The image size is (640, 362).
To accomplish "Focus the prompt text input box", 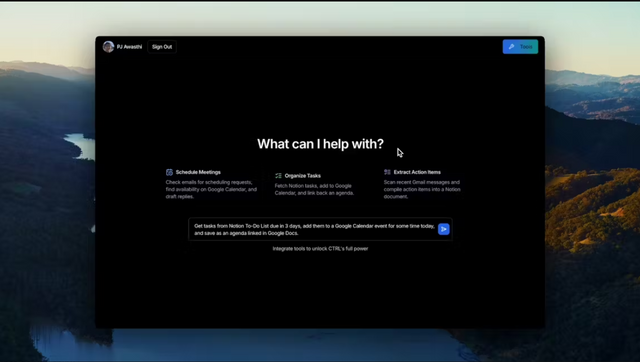I will coord(314,229).
